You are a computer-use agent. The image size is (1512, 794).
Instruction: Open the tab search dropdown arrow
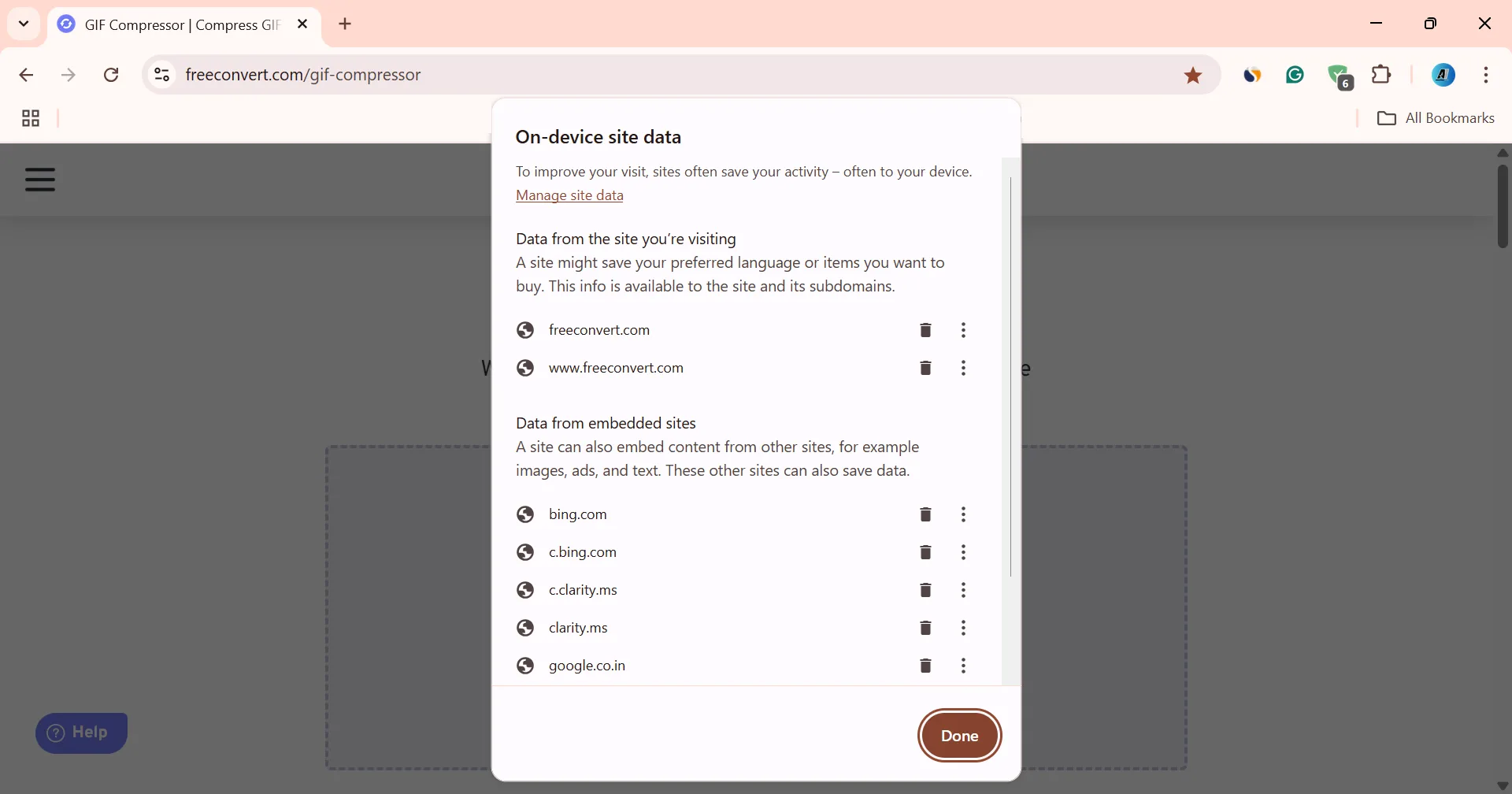(x=24, y=24)
